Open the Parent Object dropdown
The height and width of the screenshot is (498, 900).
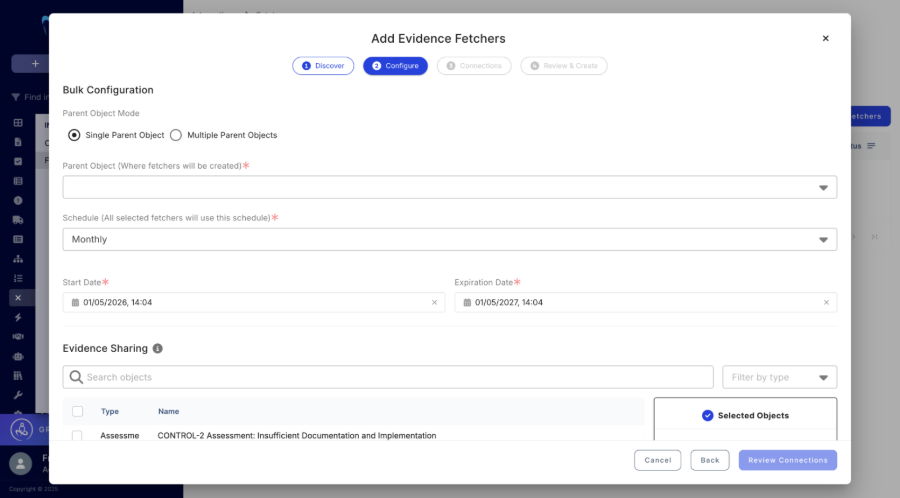tap(449, 187)
